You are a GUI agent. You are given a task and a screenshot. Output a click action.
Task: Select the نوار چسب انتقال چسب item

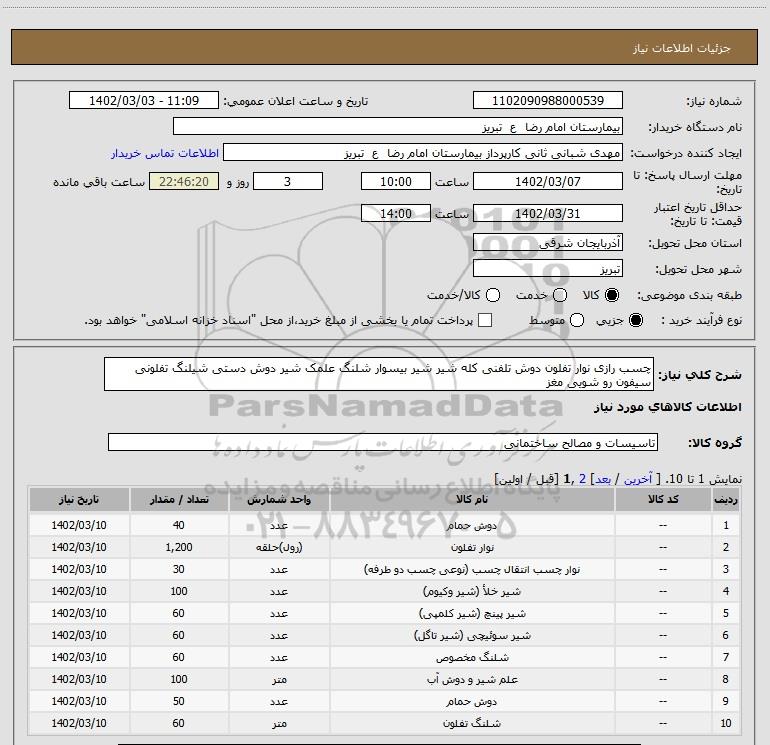coord(472,569)
